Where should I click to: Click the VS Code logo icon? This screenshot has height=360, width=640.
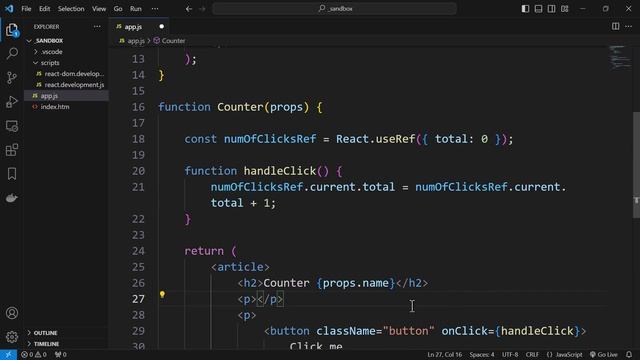tap(9, 9)
